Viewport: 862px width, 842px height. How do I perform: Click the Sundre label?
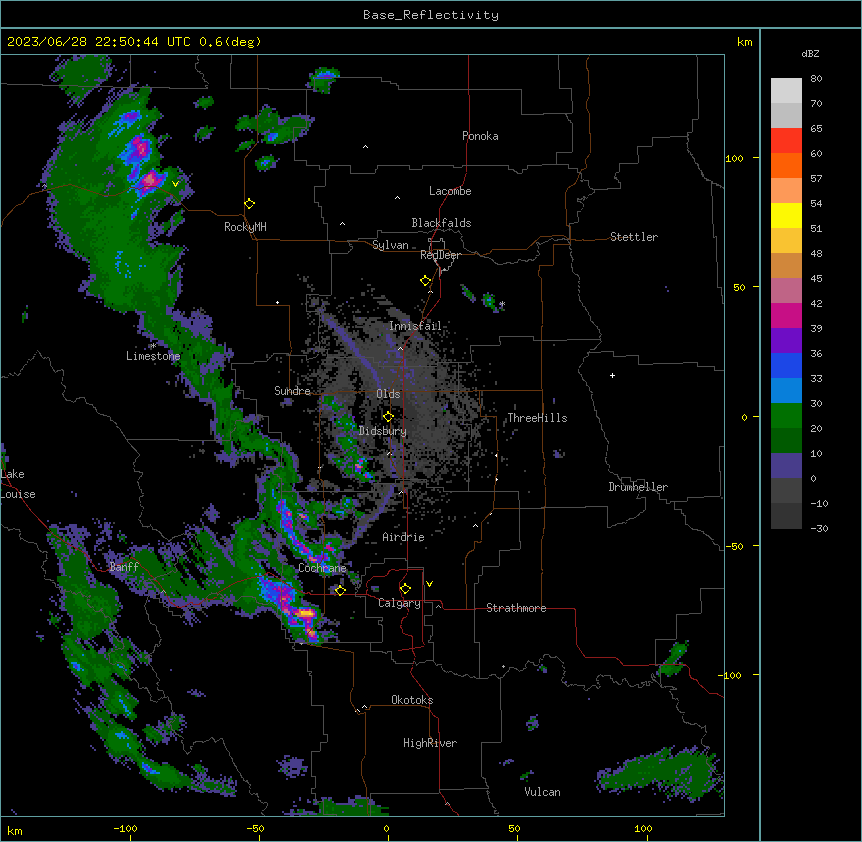[292, 391]
